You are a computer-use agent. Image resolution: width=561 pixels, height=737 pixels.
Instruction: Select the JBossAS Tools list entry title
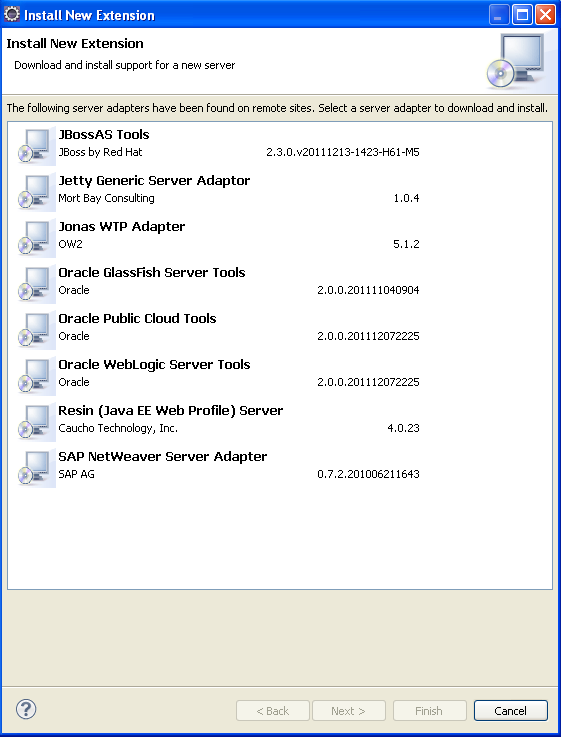click(x=104, y=134)
